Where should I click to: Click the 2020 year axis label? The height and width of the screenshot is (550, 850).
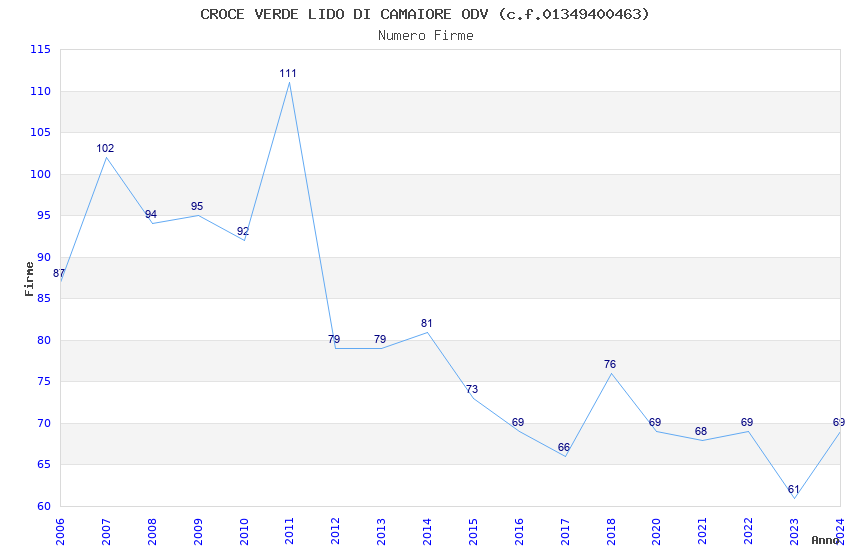pyautogui.click(x=656, y=531)
